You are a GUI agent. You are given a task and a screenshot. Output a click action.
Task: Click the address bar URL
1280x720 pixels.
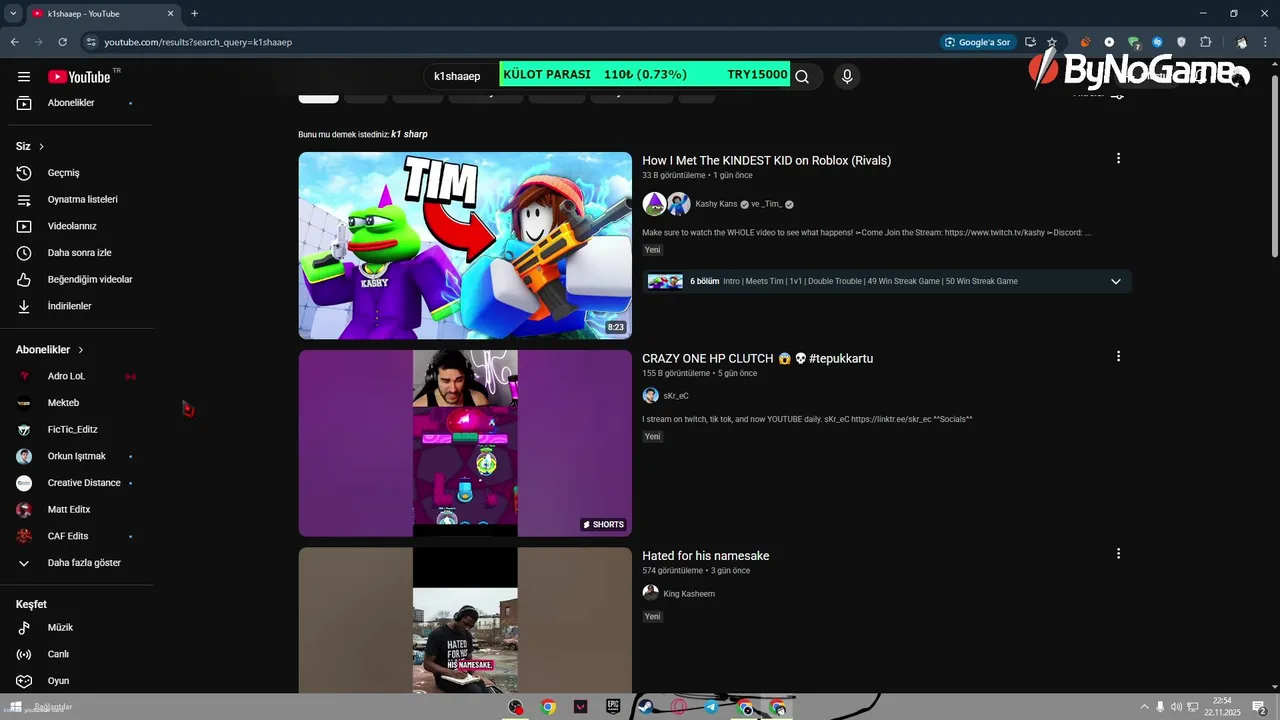coord(198,42)
